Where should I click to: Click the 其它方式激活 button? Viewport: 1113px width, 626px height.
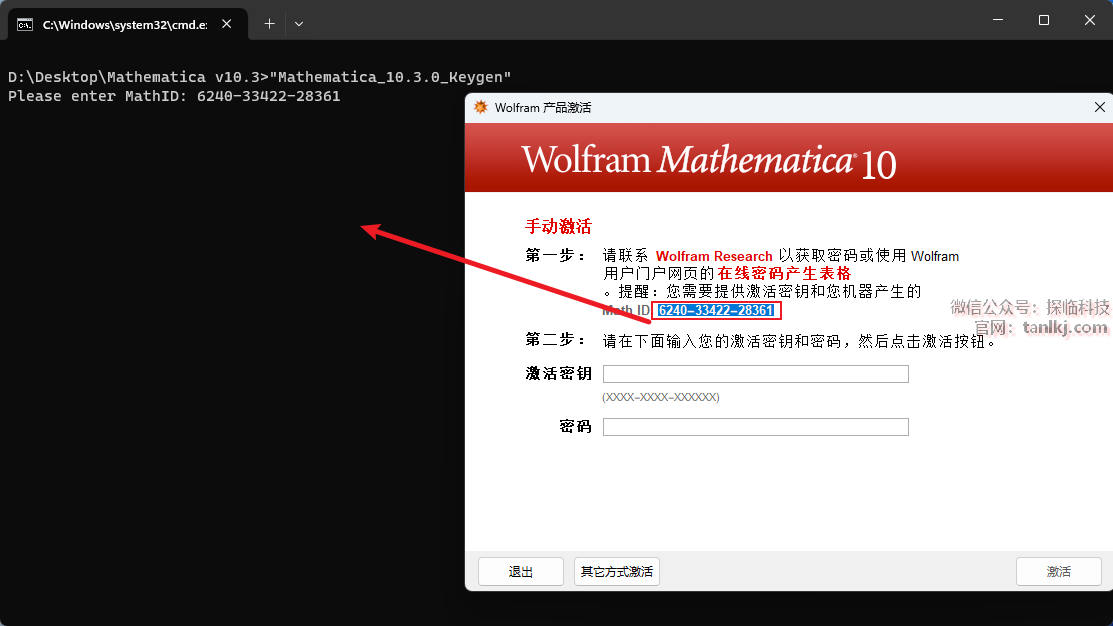click(x=617, y=571)
